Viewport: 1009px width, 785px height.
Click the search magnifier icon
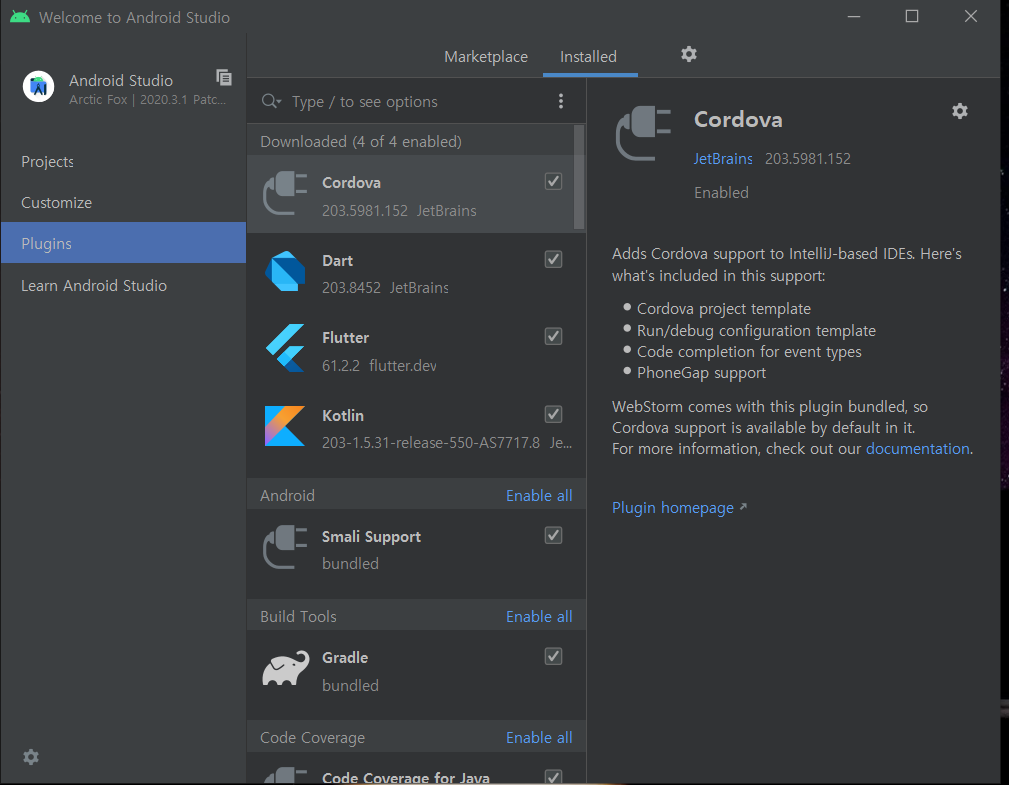[x=271, y=101]
